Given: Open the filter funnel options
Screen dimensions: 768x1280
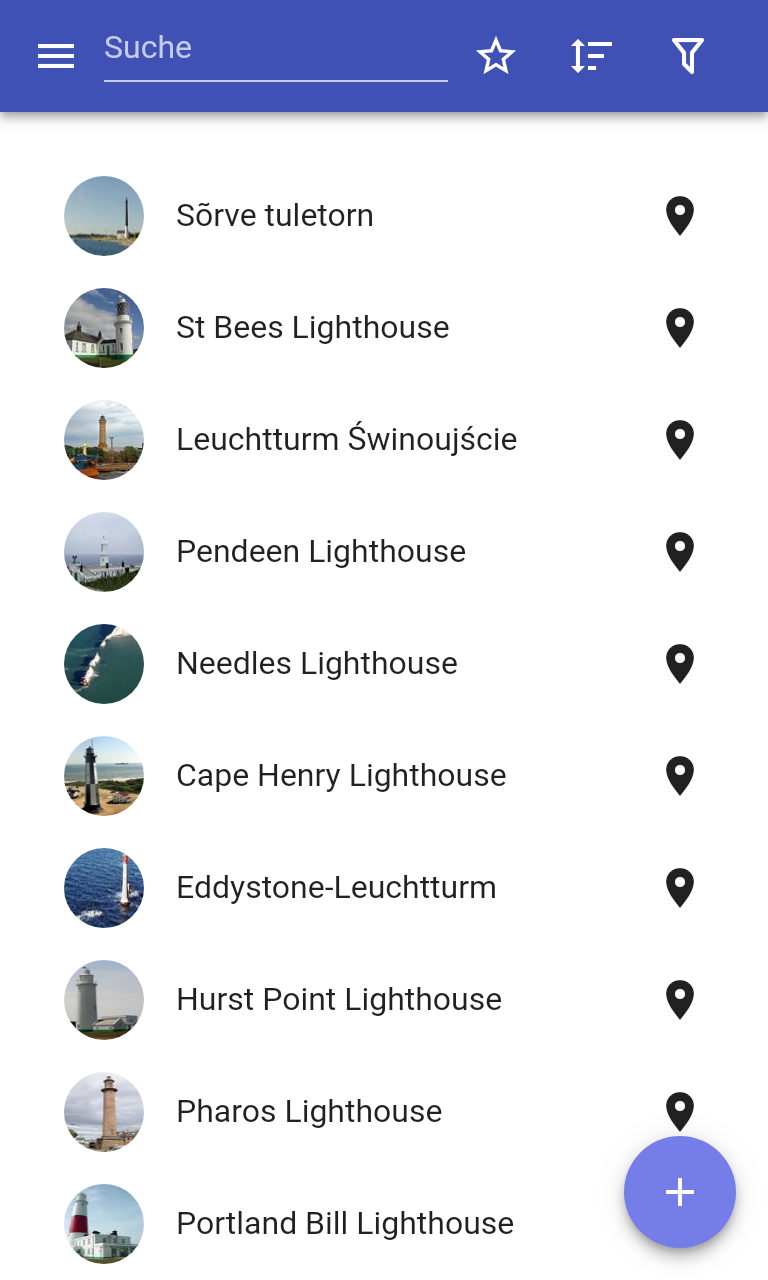Looking at the screenshot, I should click(688, 56).
